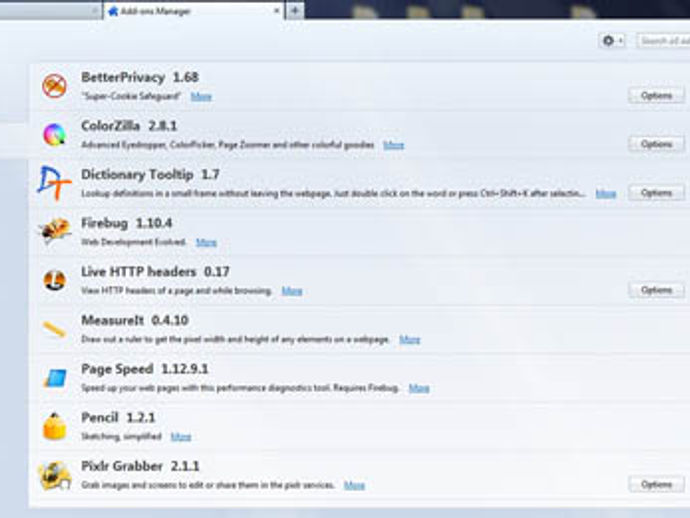Open Options for Live HTTP headers
This screenshot has width=690, height=518.
pyautogui.click(x=656, y=290)
